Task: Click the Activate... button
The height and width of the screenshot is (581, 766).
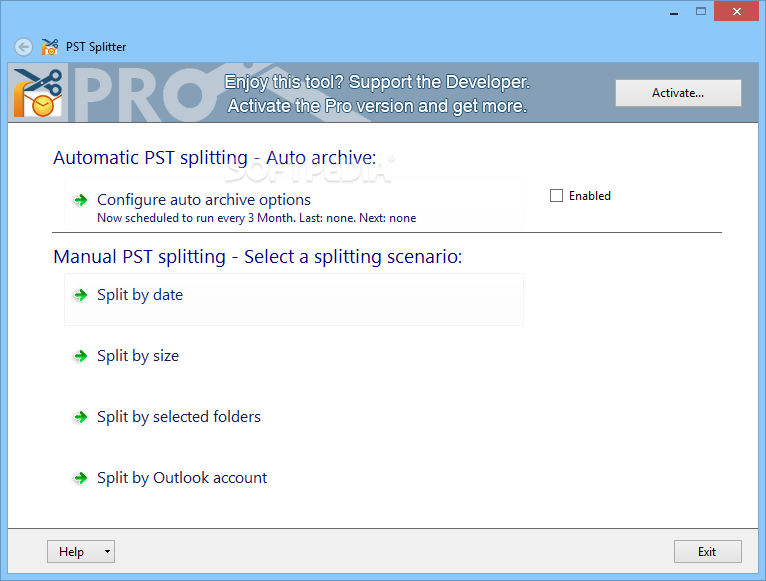Action: coord(678,93)
